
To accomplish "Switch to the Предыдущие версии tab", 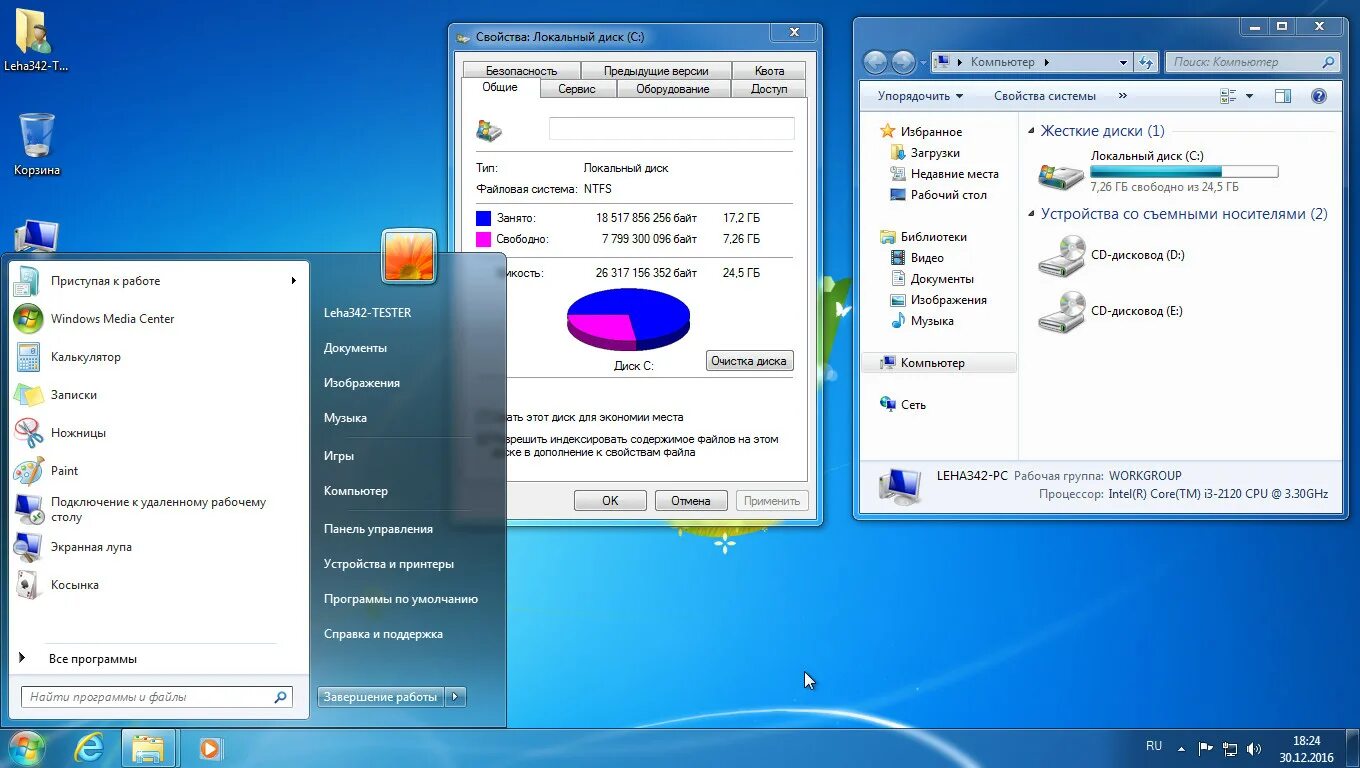I will tap(656, 71).
